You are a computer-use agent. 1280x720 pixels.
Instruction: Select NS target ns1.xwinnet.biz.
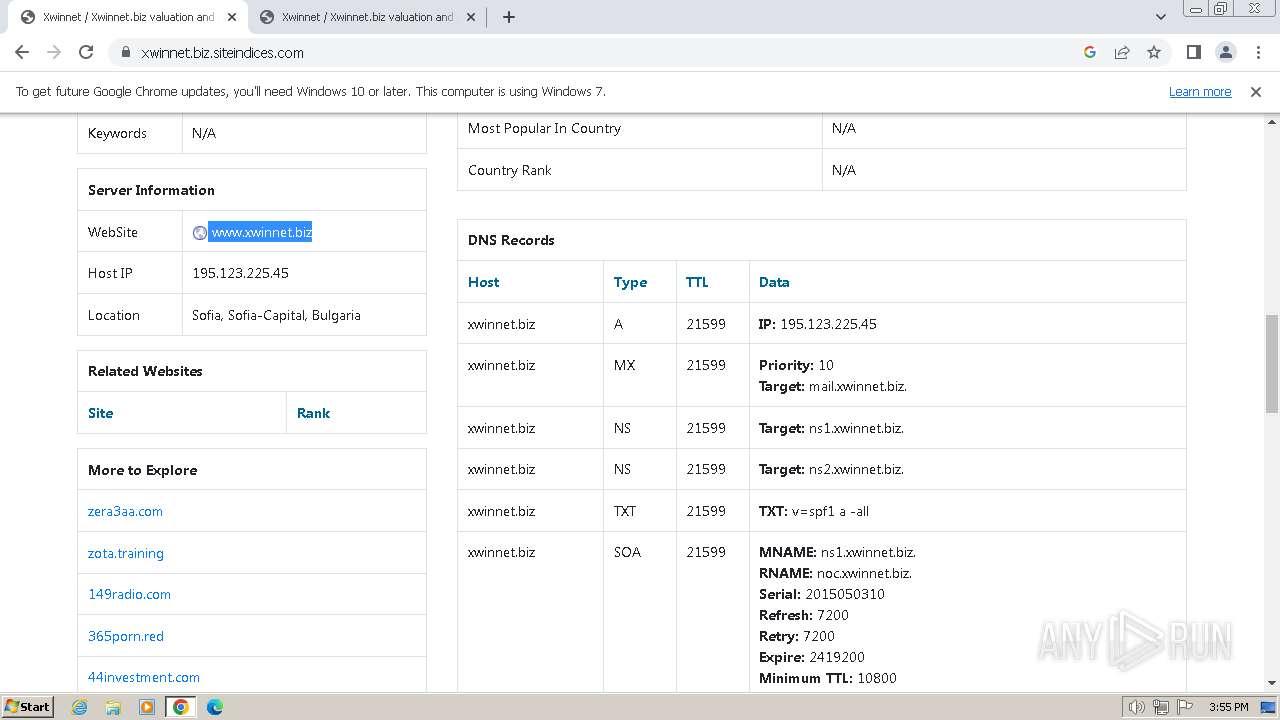856,428
